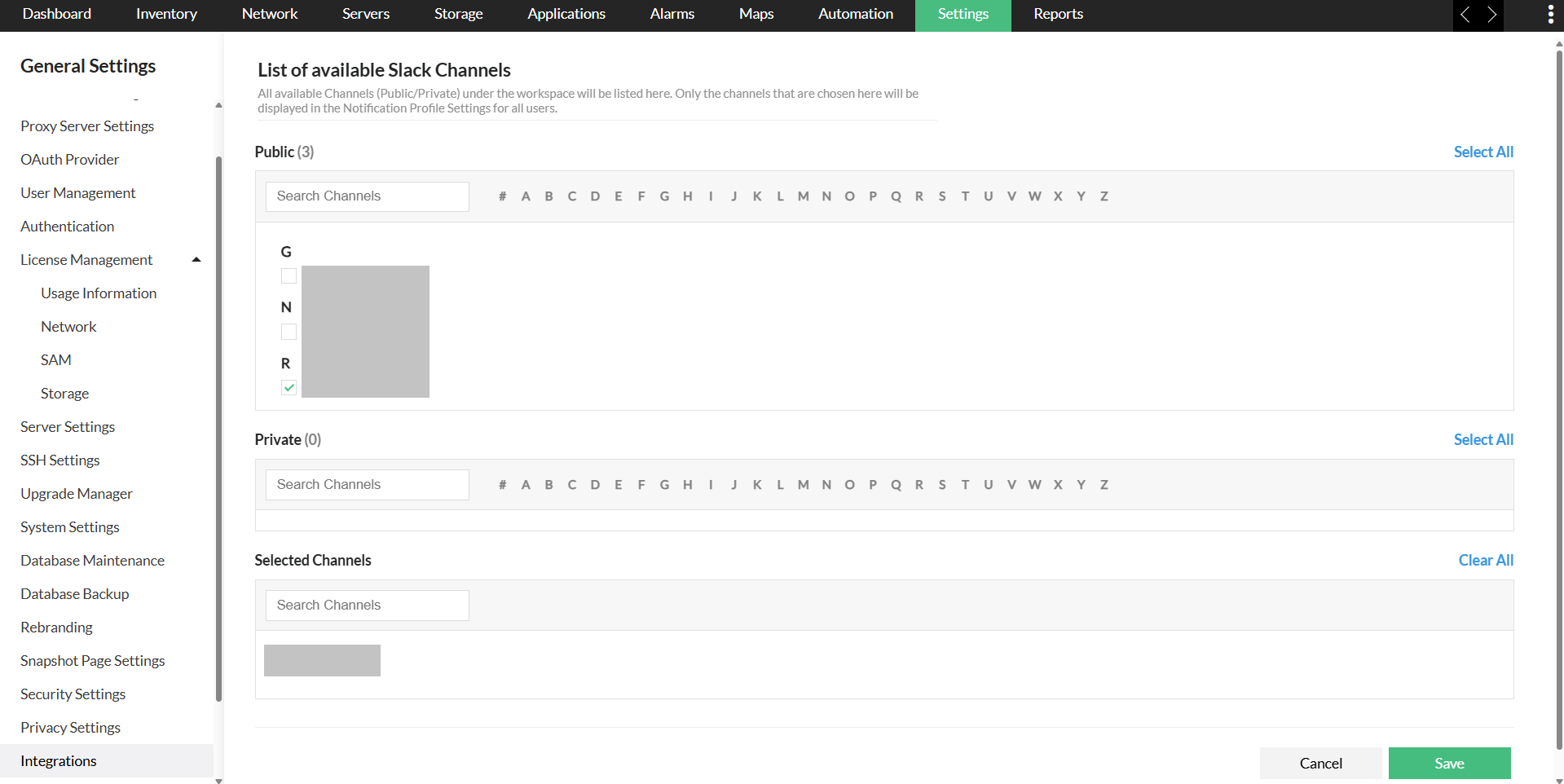Open Storage under License Management

[65, 394]
